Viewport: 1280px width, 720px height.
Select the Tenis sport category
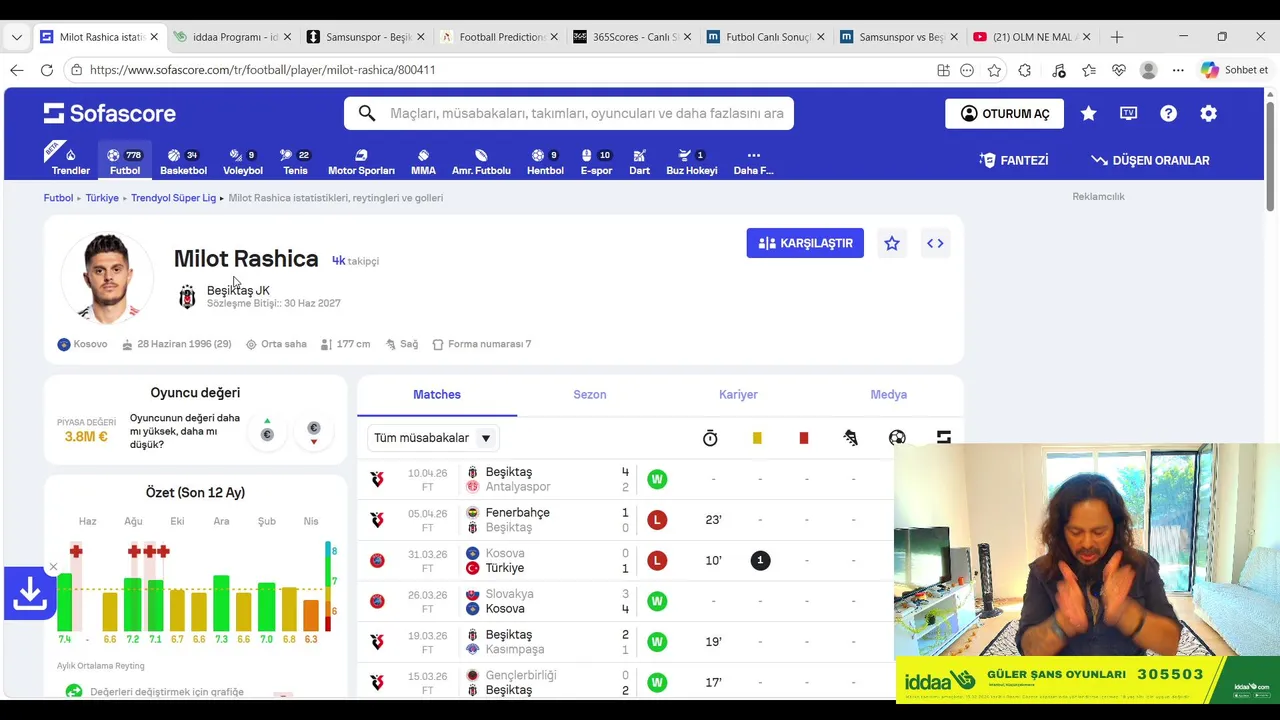coord(295,162)
